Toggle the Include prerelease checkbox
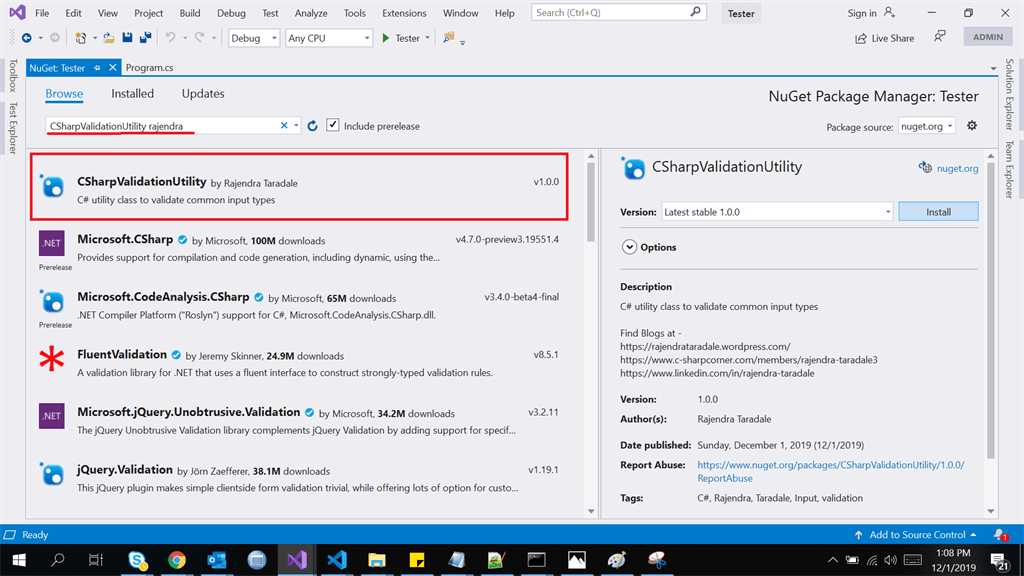Screen dimensions: 1024x576 pyautogui.click(x=332, y=125)
